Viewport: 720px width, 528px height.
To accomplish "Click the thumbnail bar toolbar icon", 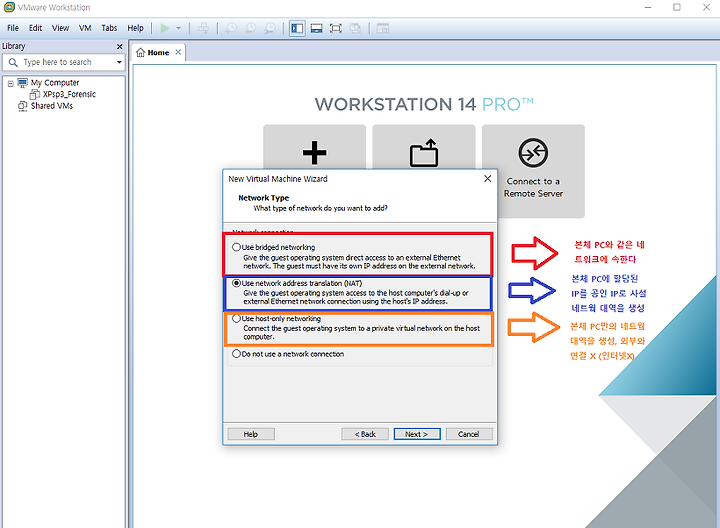I will tap(316, 28).
